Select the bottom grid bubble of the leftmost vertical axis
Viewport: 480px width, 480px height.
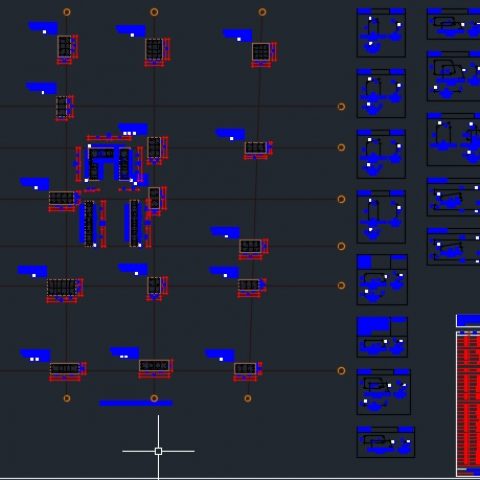67,398
